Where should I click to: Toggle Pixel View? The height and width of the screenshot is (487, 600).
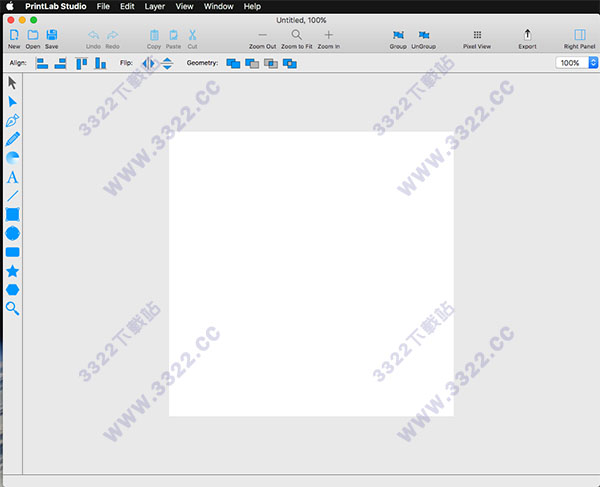[477, 39]
